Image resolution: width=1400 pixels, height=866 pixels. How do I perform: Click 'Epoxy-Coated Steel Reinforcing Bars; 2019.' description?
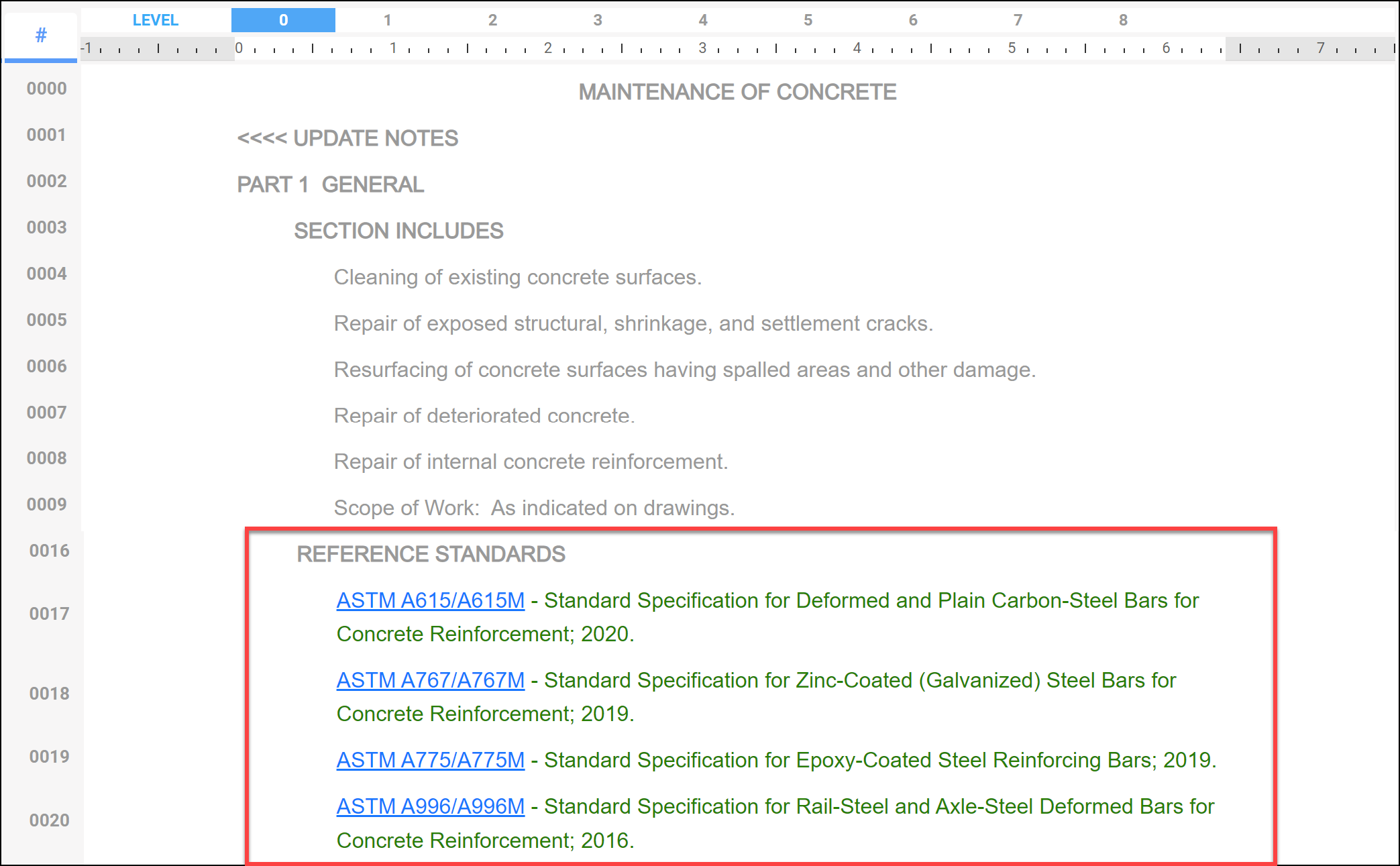tap(1006, 760)
